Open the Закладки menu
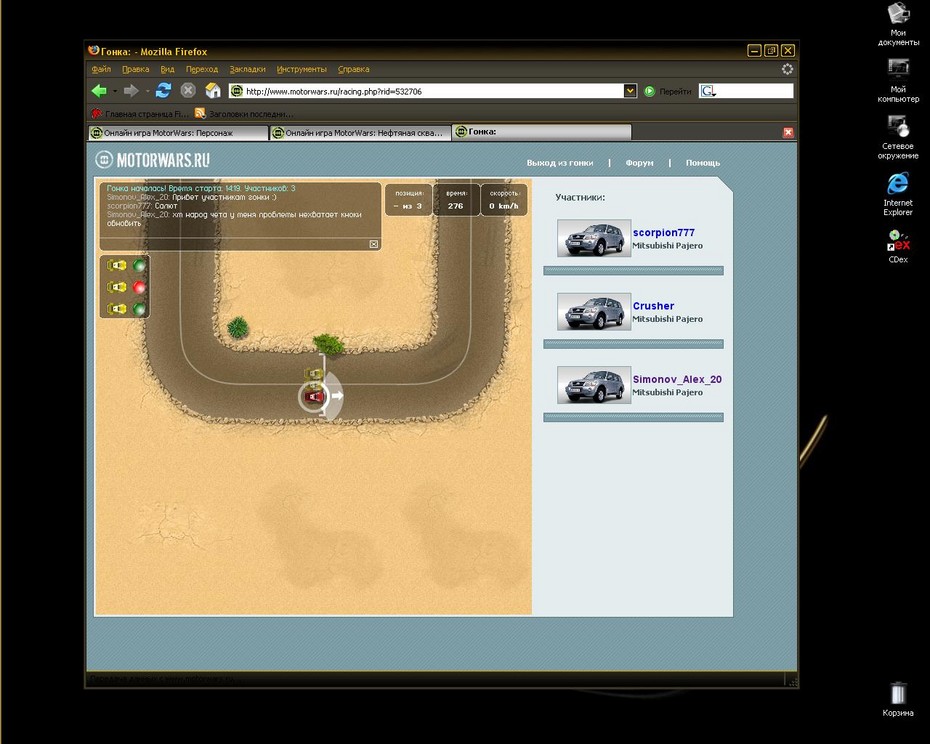930x744 pixels. (x=247, y=69)
